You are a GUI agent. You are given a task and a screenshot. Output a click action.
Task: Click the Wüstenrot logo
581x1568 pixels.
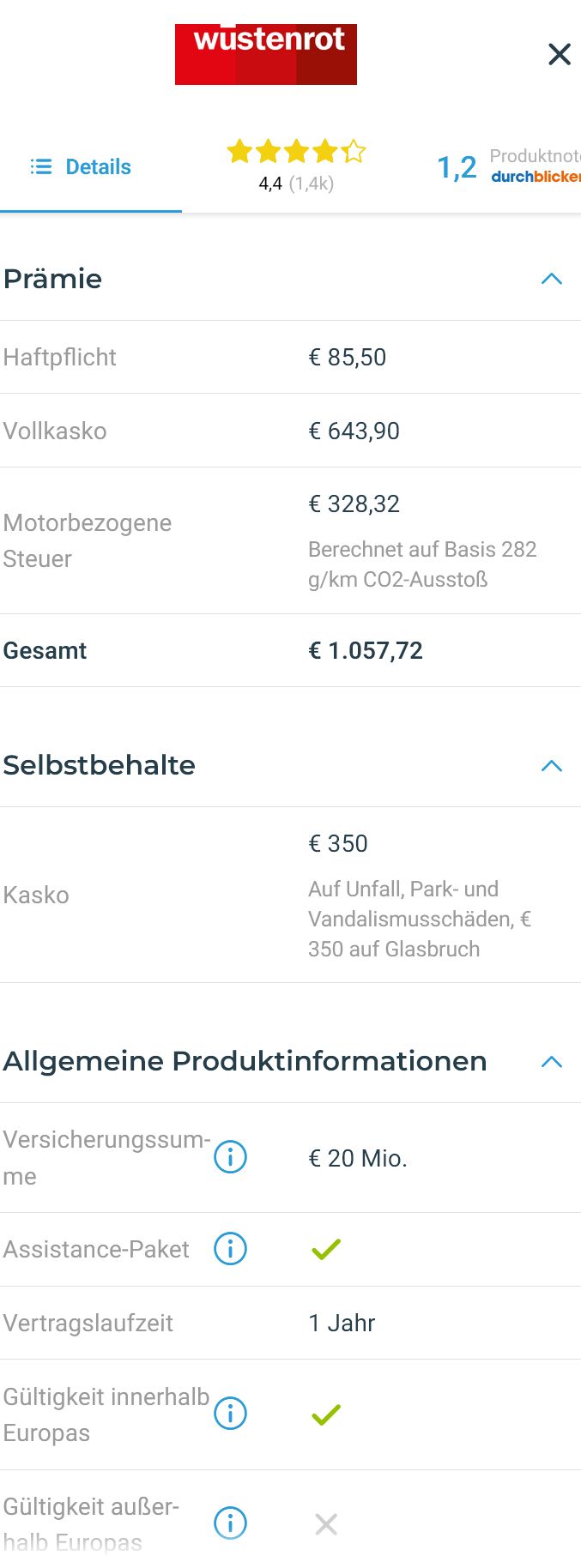(266, 54)
